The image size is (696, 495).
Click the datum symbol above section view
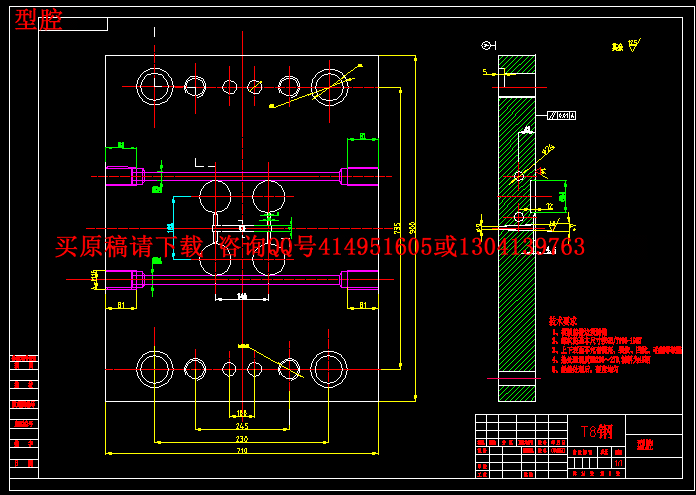click(x=488, y=45)
